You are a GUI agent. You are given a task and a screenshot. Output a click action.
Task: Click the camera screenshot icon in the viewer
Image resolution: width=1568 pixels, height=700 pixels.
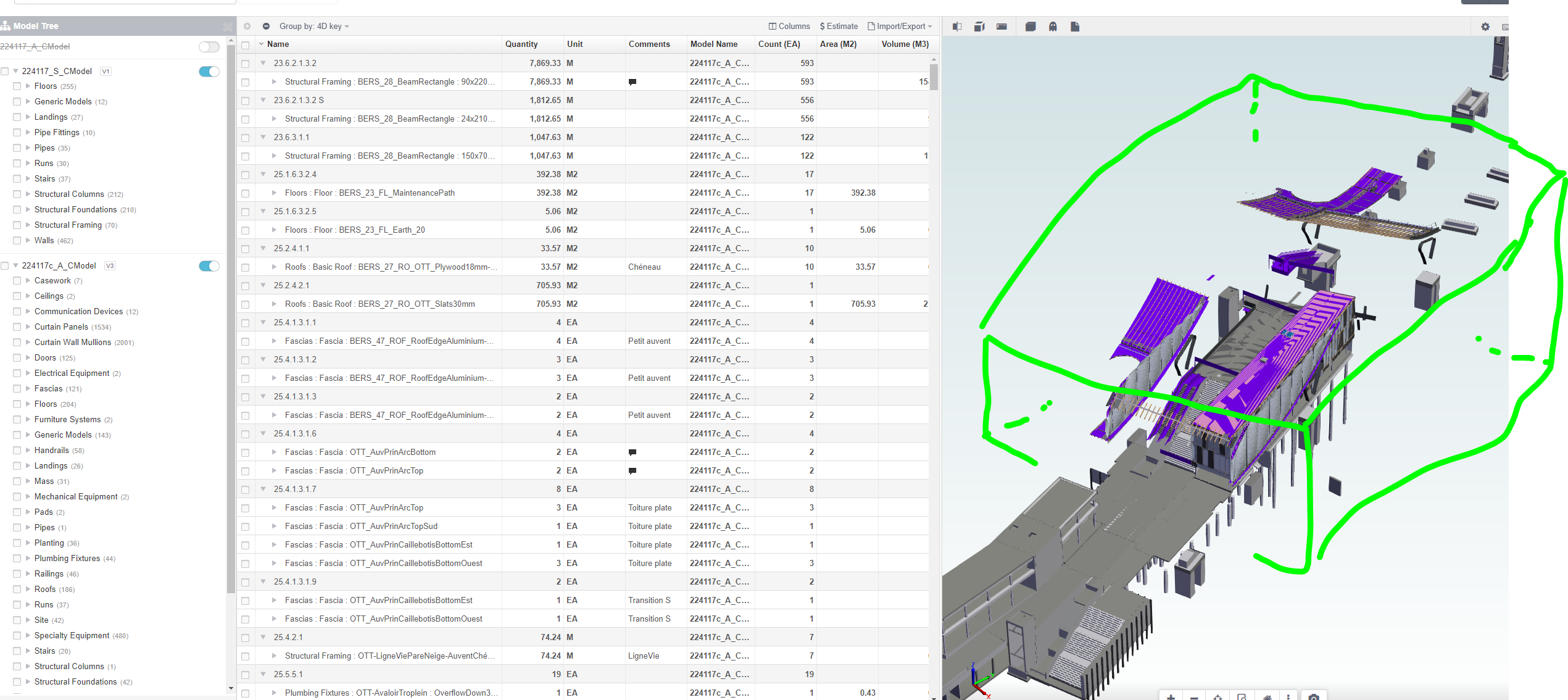click(1314, 696)
